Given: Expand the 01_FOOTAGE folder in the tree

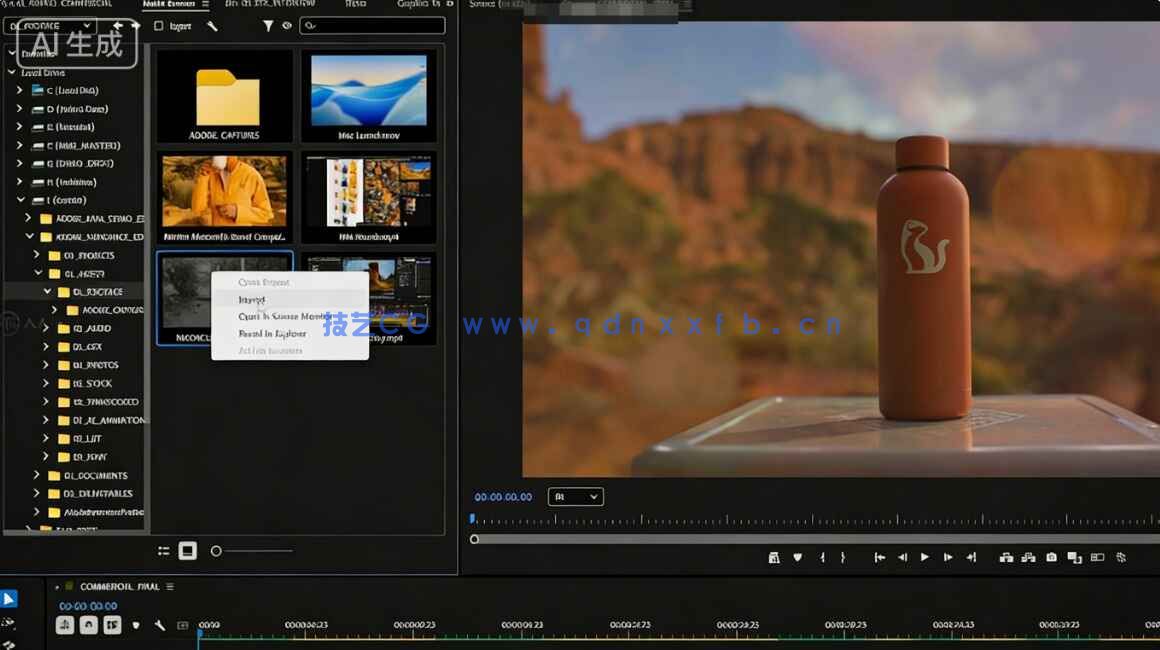Looking at the screenshot, I should 45,291.
